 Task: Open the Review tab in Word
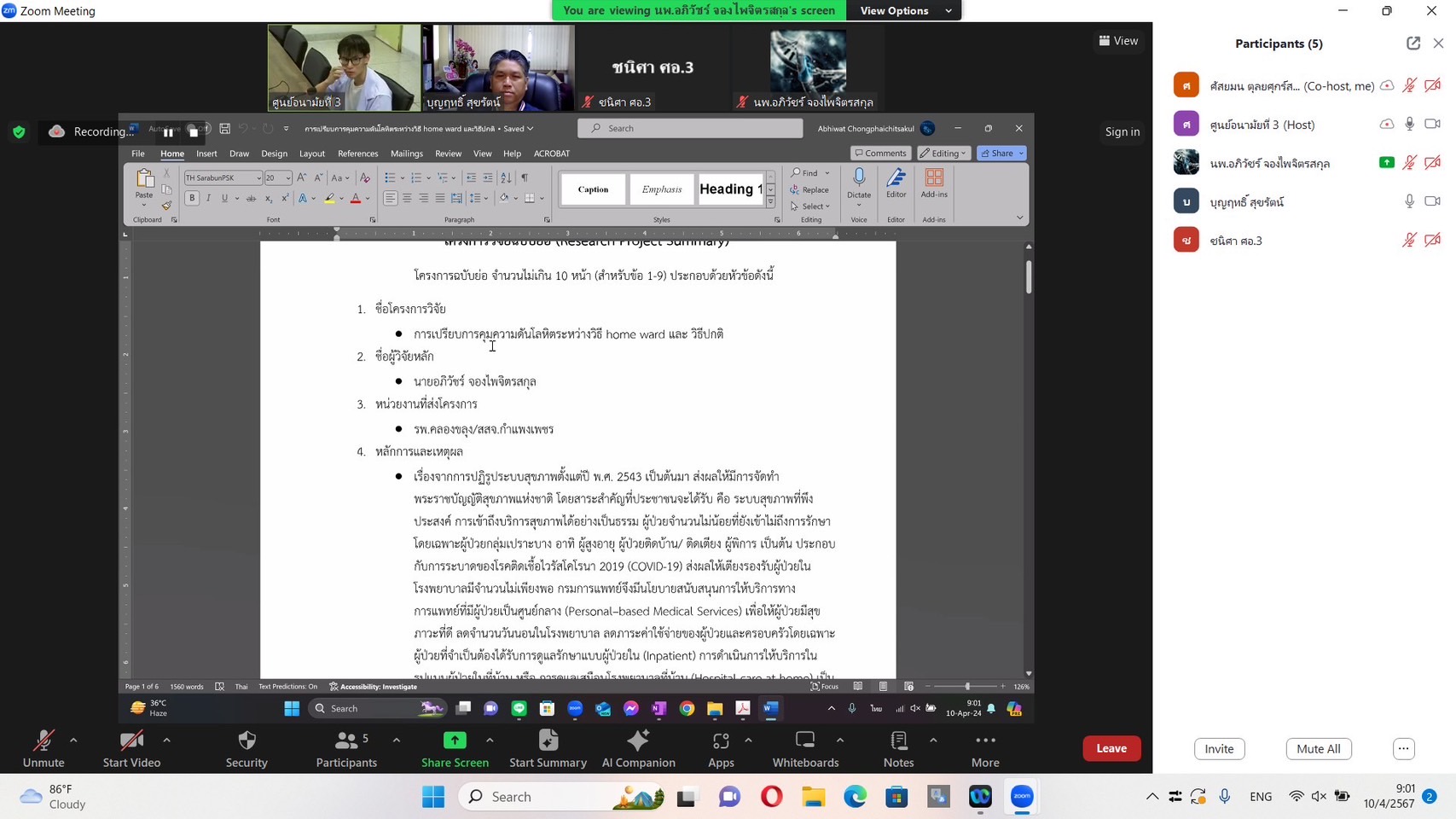(x=448, y=154)
